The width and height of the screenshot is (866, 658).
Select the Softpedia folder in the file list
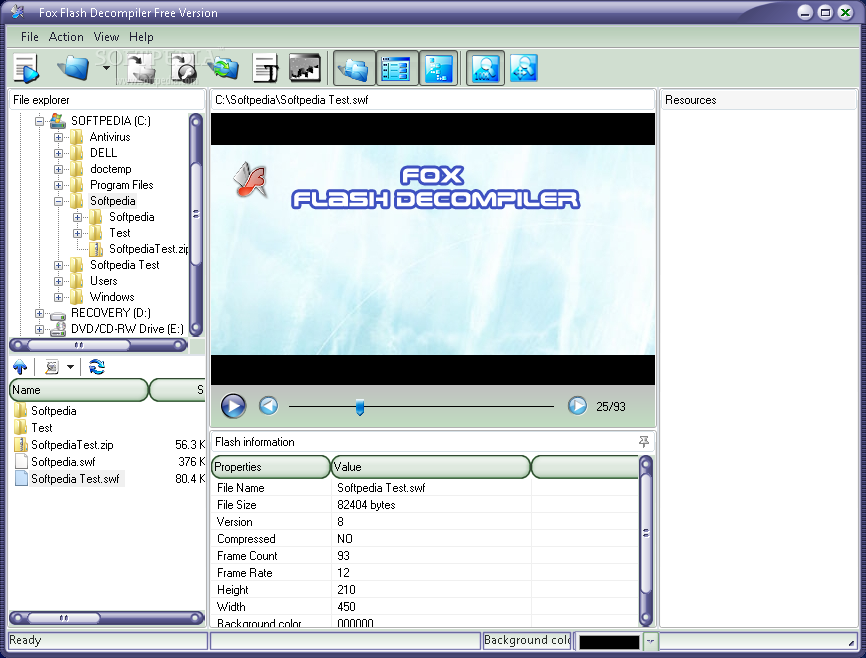[x=54, y=410]
